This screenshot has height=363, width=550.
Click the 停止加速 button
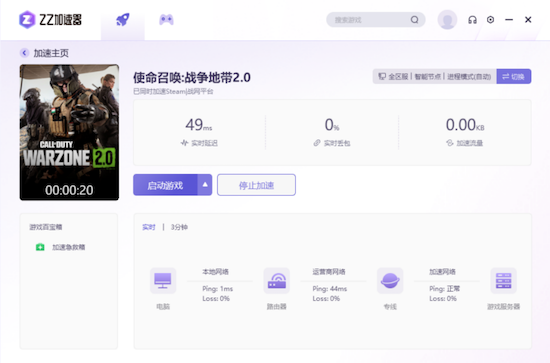tap(256, 185)
